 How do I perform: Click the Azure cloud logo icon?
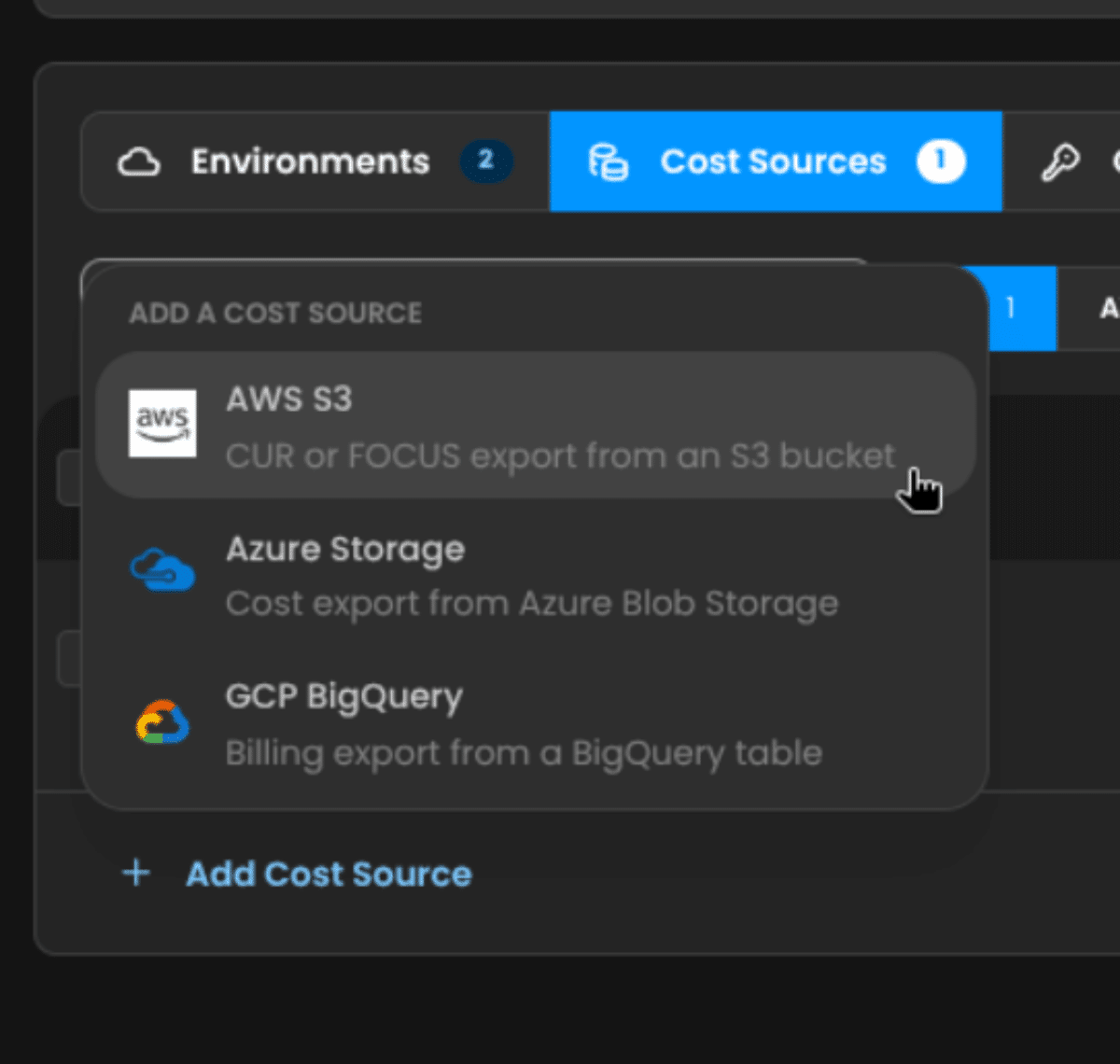162,570
